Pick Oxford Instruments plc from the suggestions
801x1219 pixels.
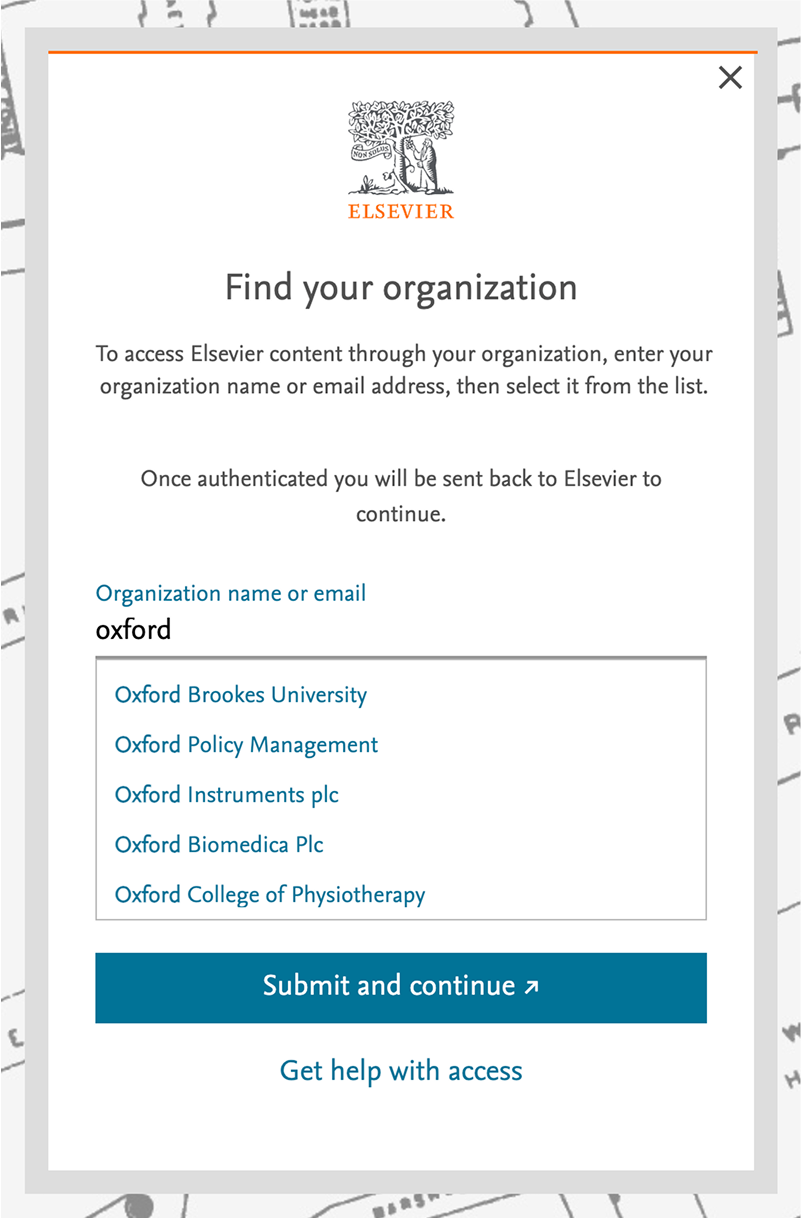point(226,794)
